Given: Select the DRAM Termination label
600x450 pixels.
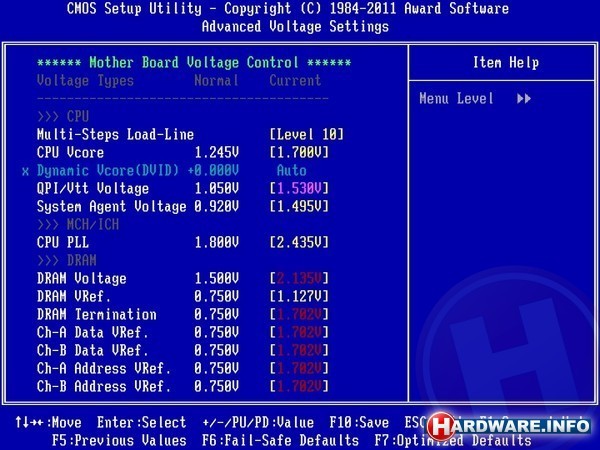Looking at the screenshot, I should [x=97, y=315].
